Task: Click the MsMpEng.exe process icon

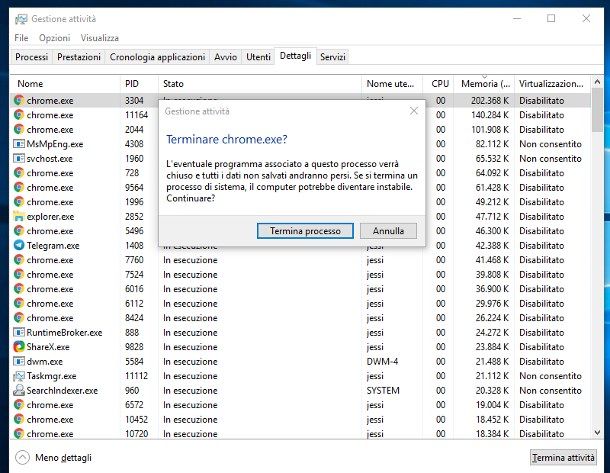Action: click(x=19, y=144)
